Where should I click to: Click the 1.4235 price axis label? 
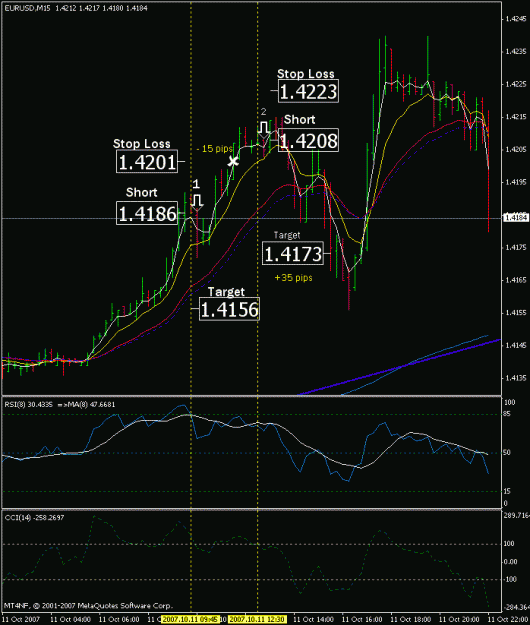tap(516, 51)
